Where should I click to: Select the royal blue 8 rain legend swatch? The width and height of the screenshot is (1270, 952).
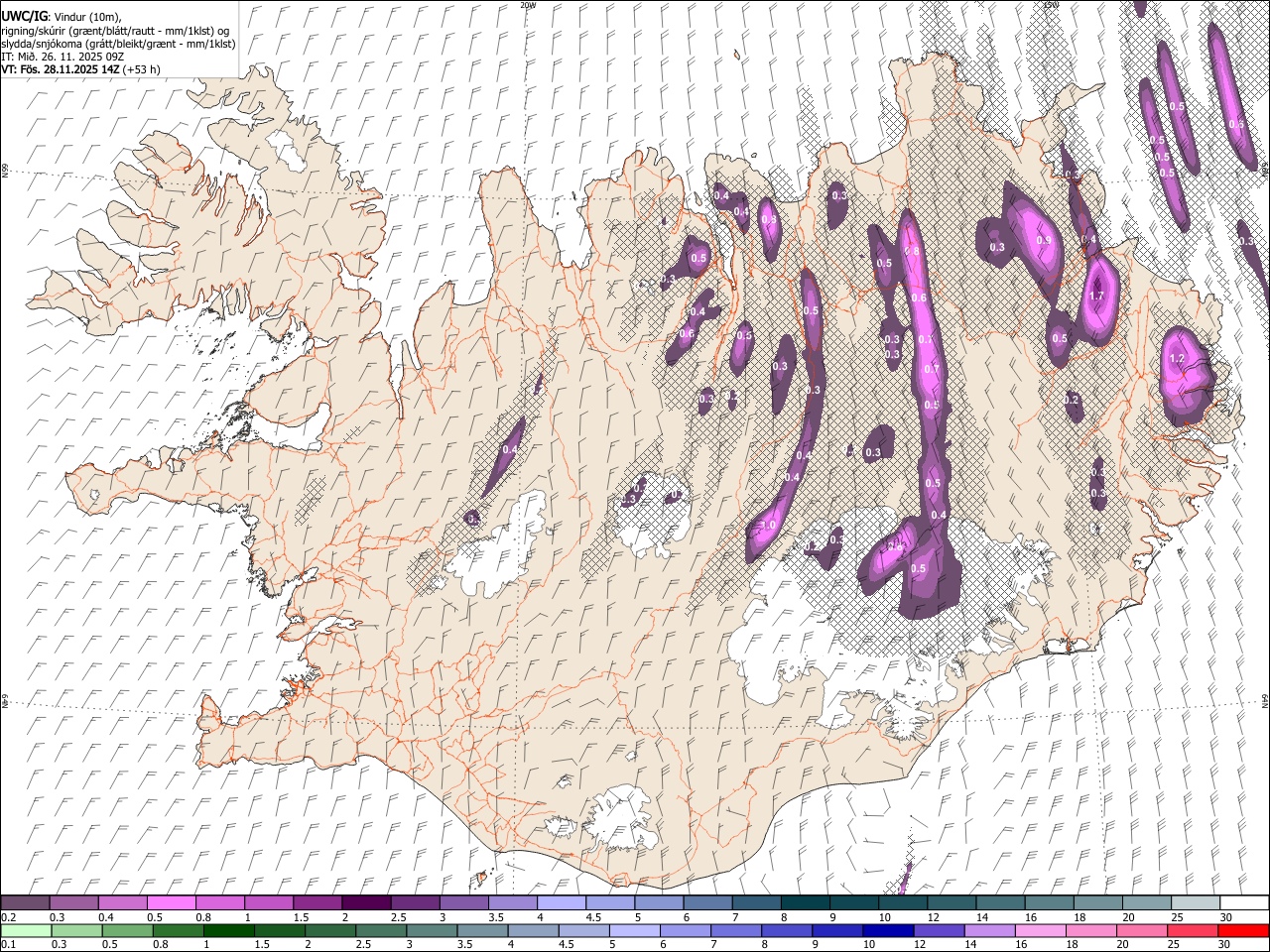(786, 930)
